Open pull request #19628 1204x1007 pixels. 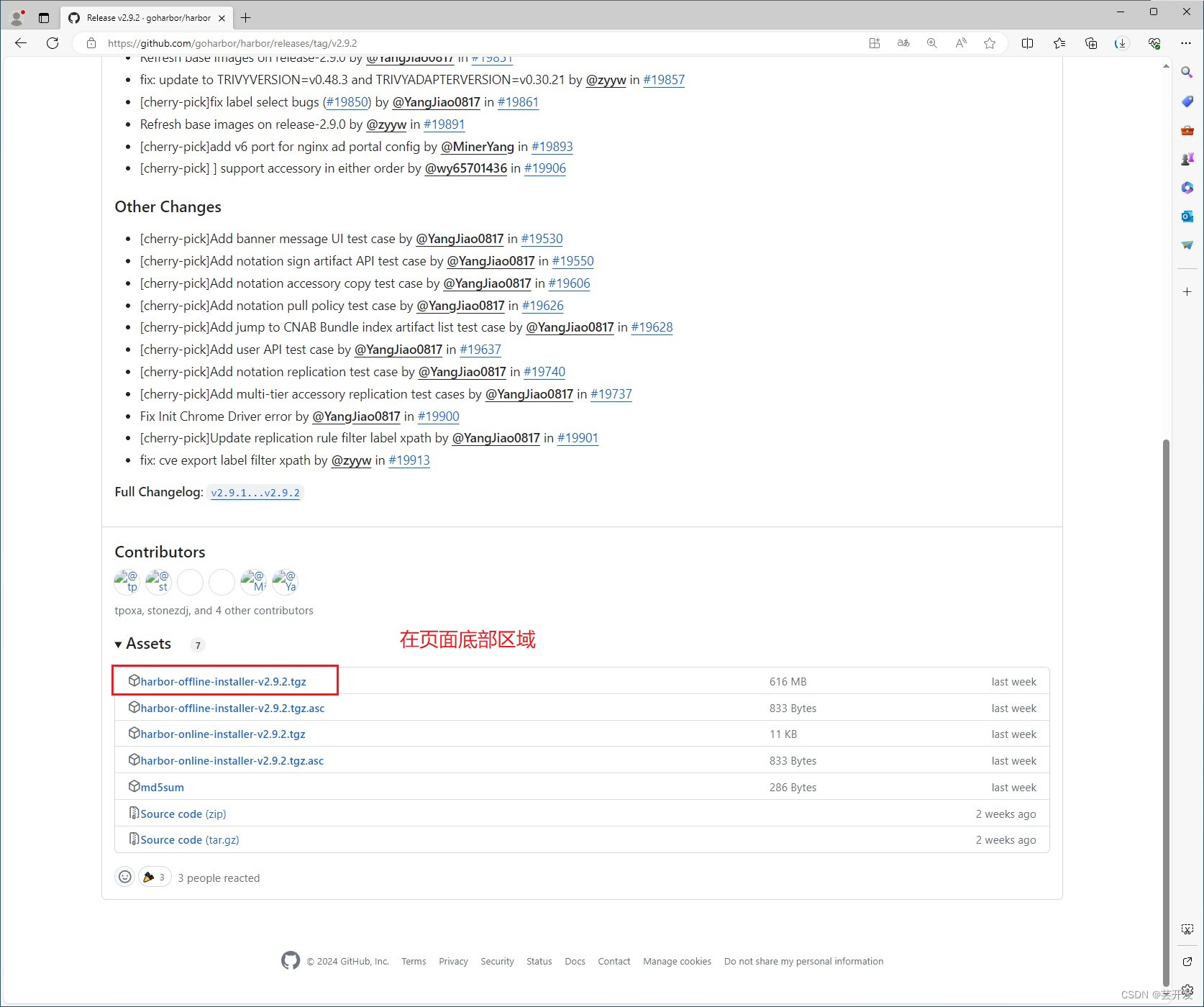652,327
